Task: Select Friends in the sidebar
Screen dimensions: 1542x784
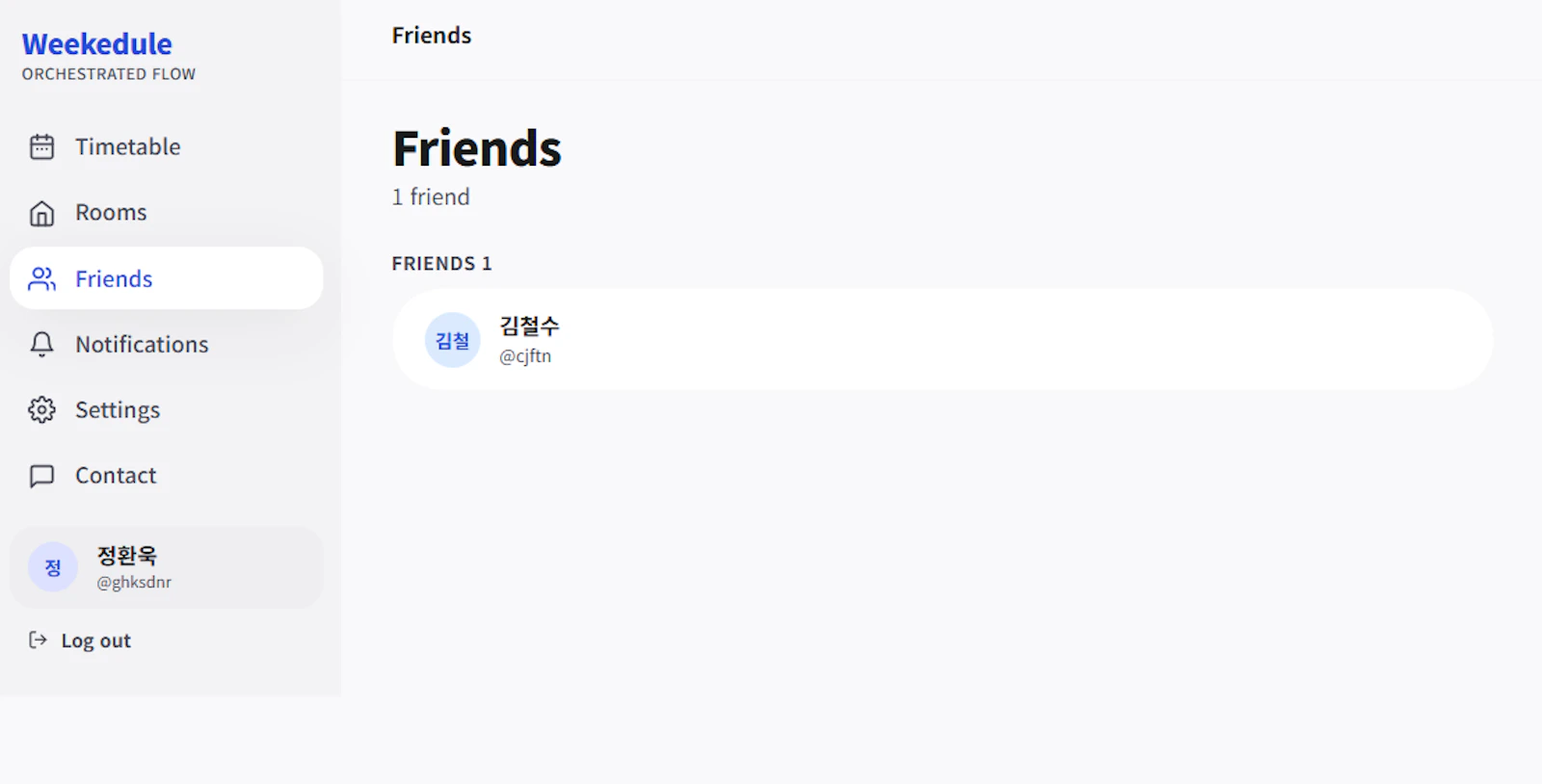Action: (x=166, y=278)
